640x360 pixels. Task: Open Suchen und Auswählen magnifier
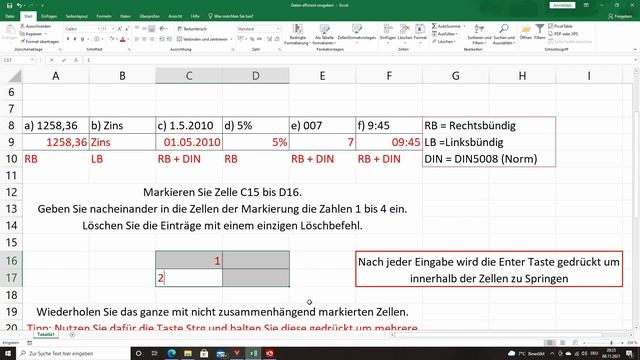point(504,34)
